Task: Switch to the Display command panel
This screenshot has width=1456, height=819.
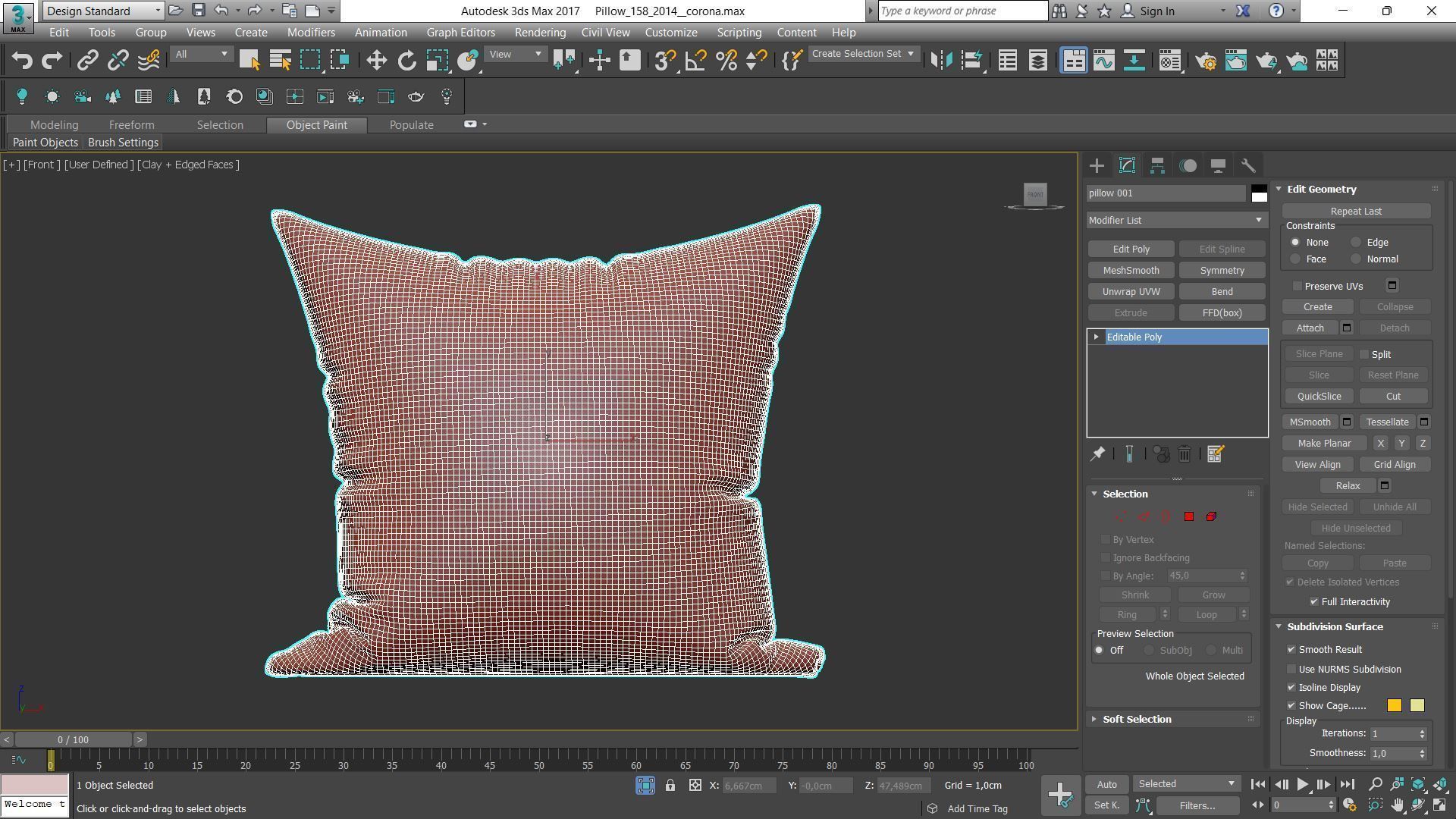Action: tap(1218, 165)
